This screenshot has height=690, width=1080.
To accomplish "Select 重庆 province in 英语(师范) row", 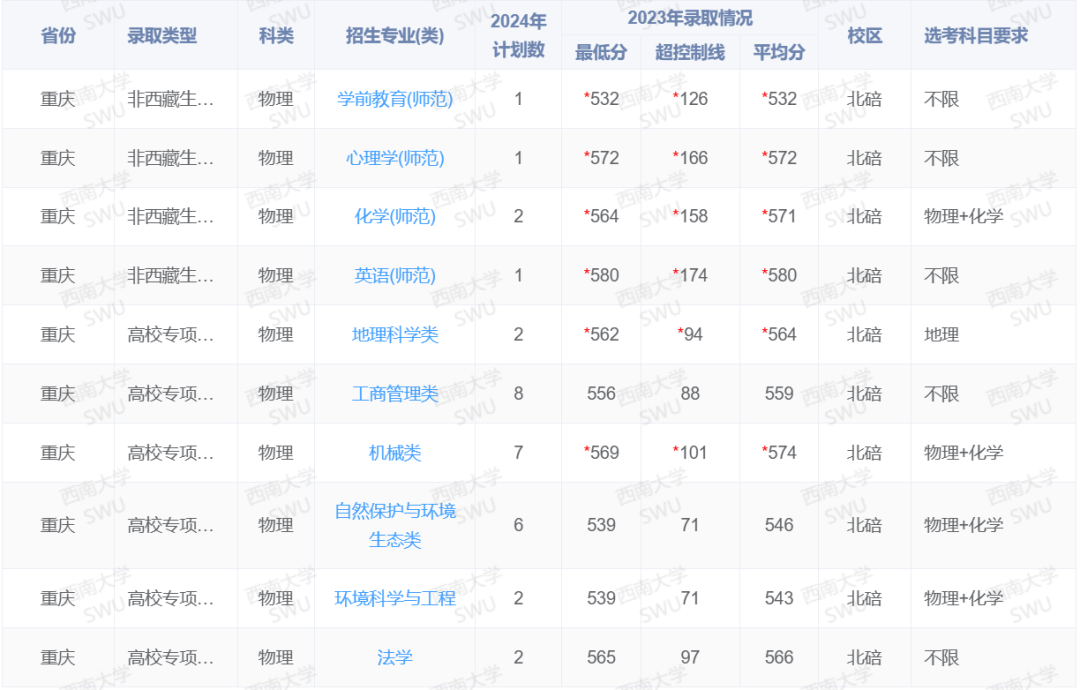I will pyautogui.click(x=58, y=275).
